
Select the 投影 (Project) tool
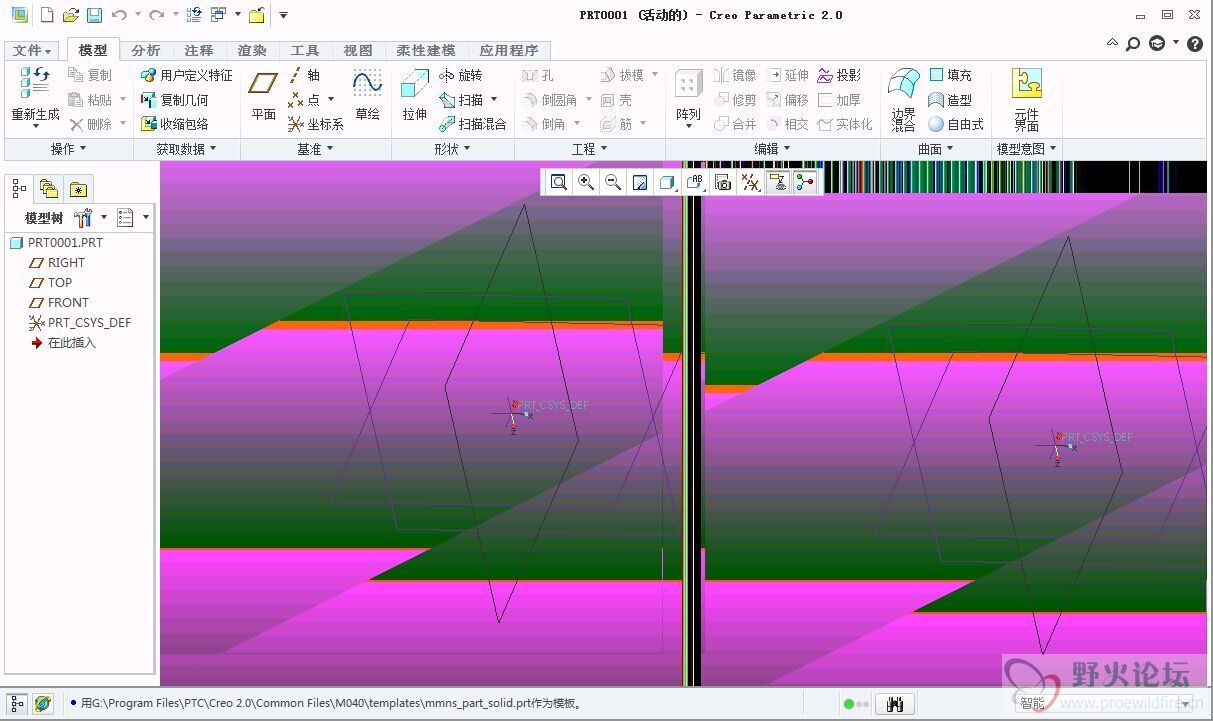pyautogui.click(x=839, y=75)
